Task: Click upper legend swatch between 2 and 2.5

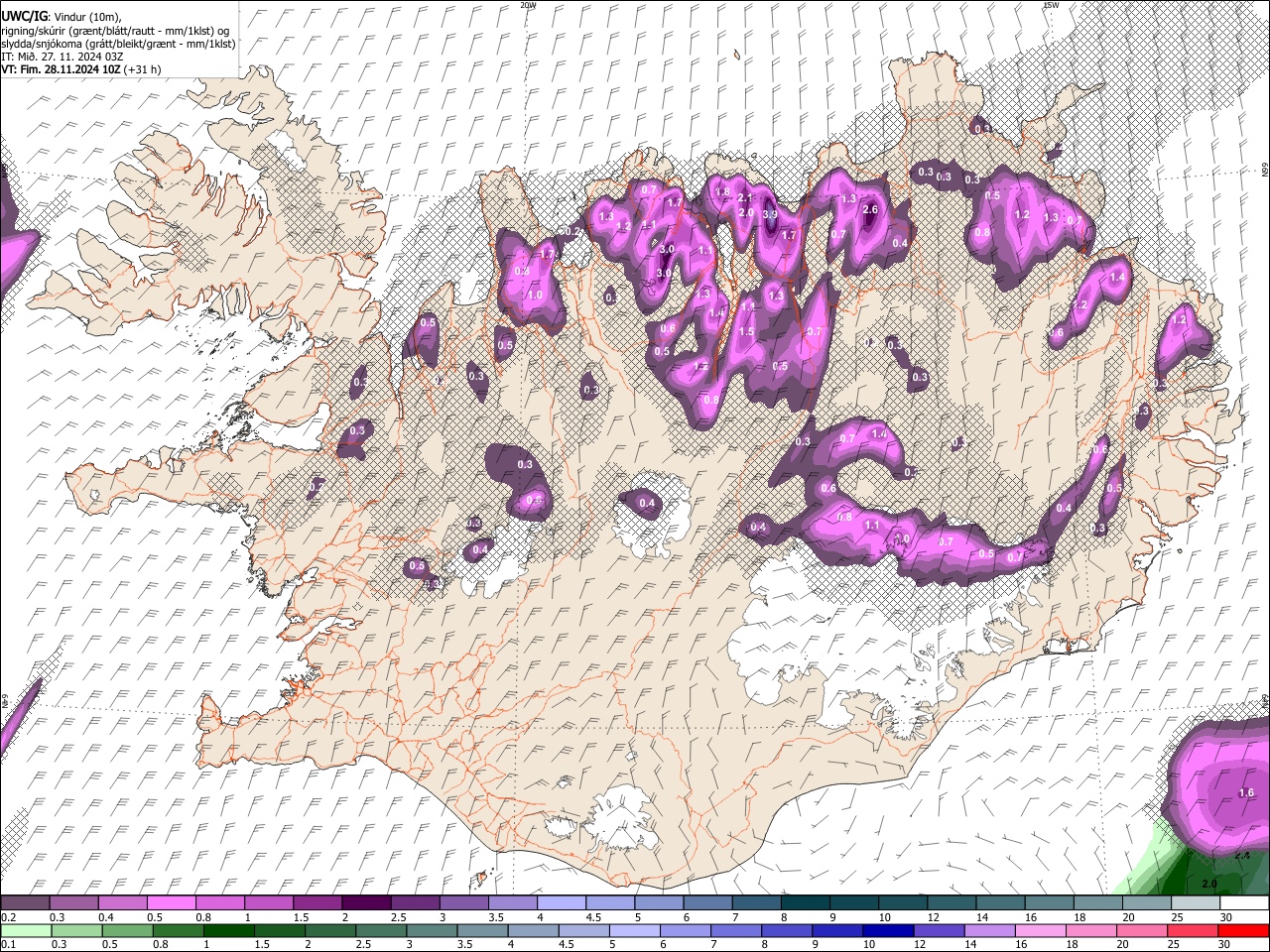Action: [367, 902]
